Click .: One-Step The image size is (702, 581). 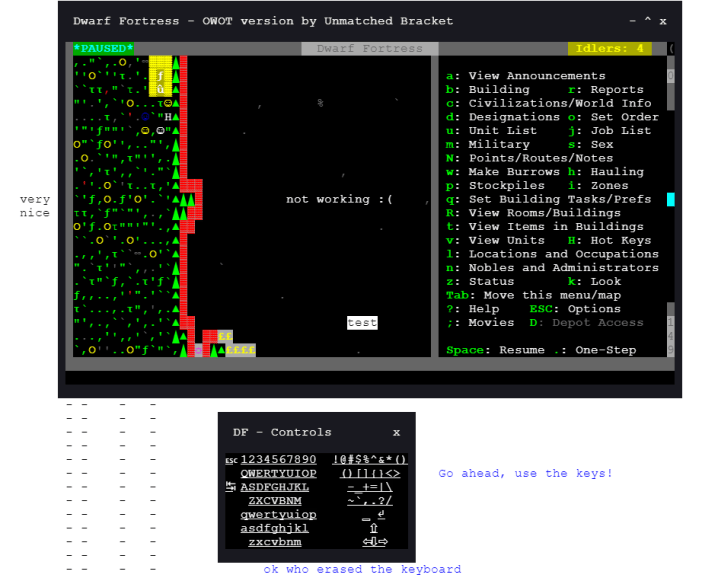594,350
